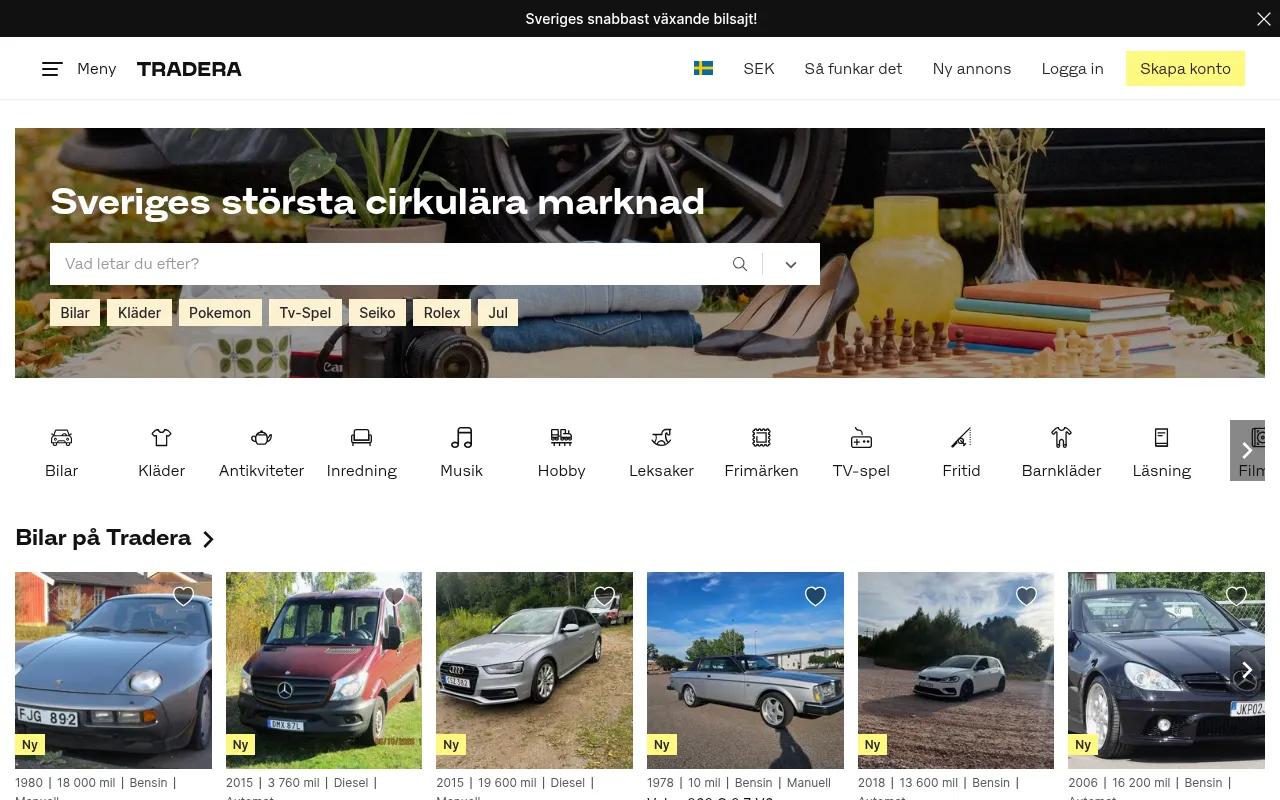Click the Vad letar du efter search field

tap(390, 264)
